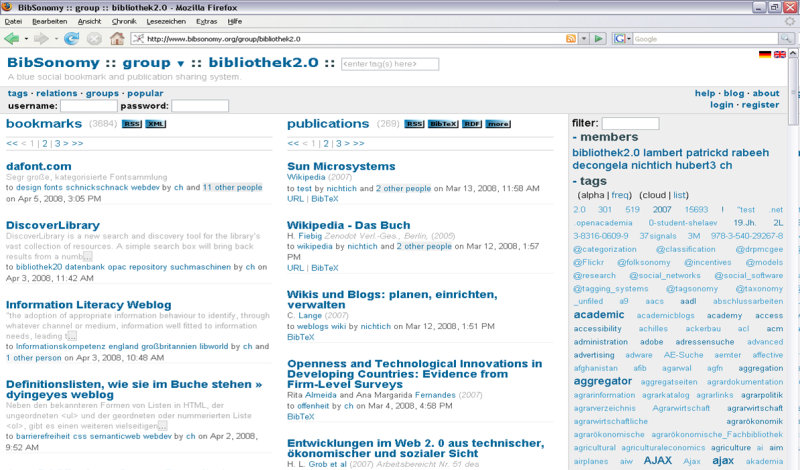800x470 pixels.
Task: Open the Datei menu
Action: pyautogui.click(x=13, y=21)
